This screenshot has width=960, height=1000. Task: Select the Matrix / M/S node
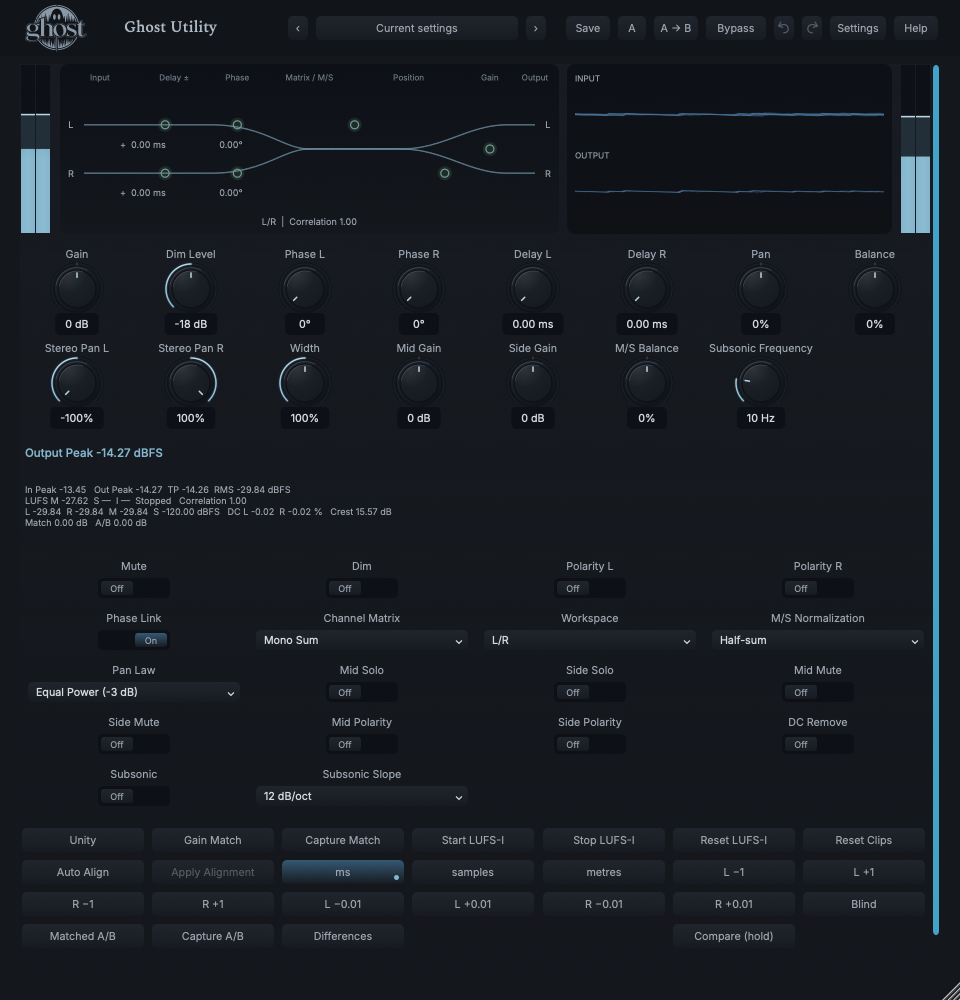point(355,125)
